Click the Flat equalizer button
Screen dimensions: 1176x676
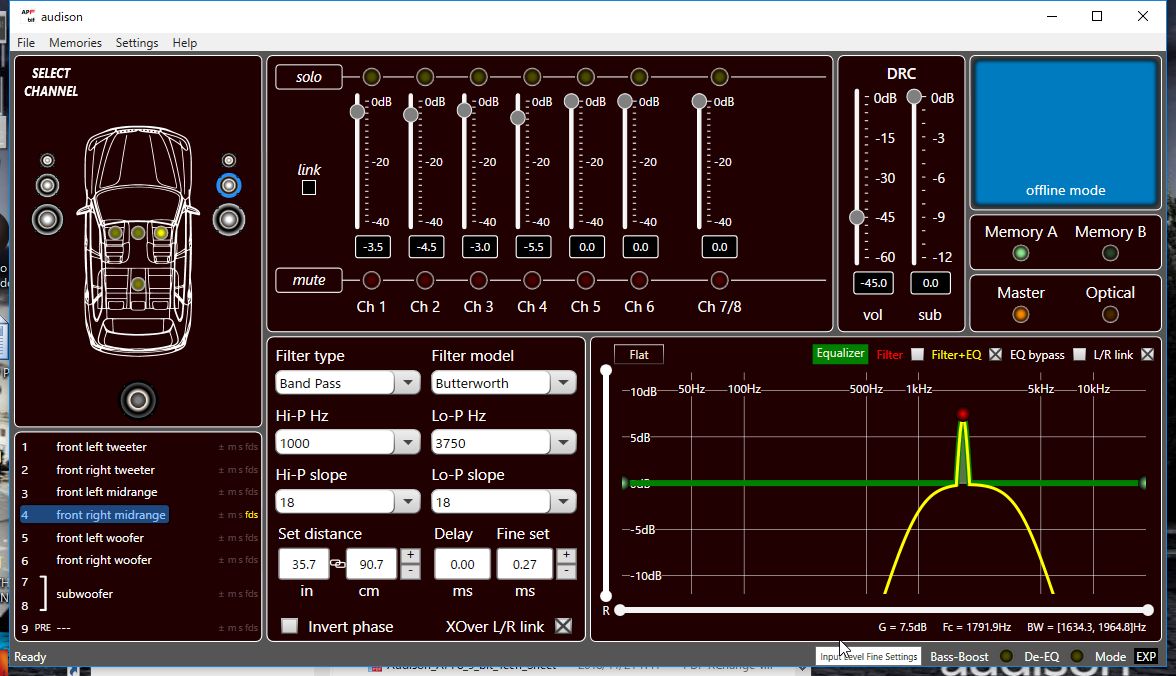(639, 354)
